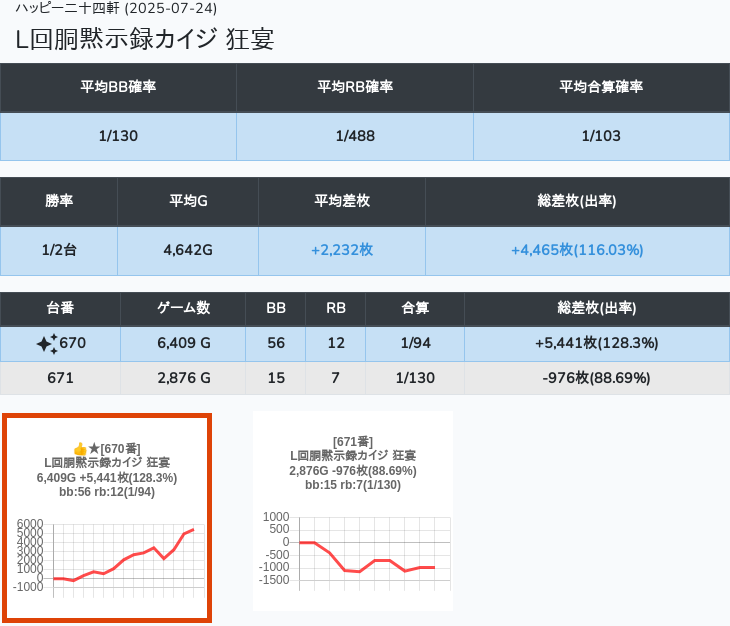Image resolution: width=730 pixels, height=626 pixels.
Task: Sort by the 合算 column header
Action: [x=415, y=308]
